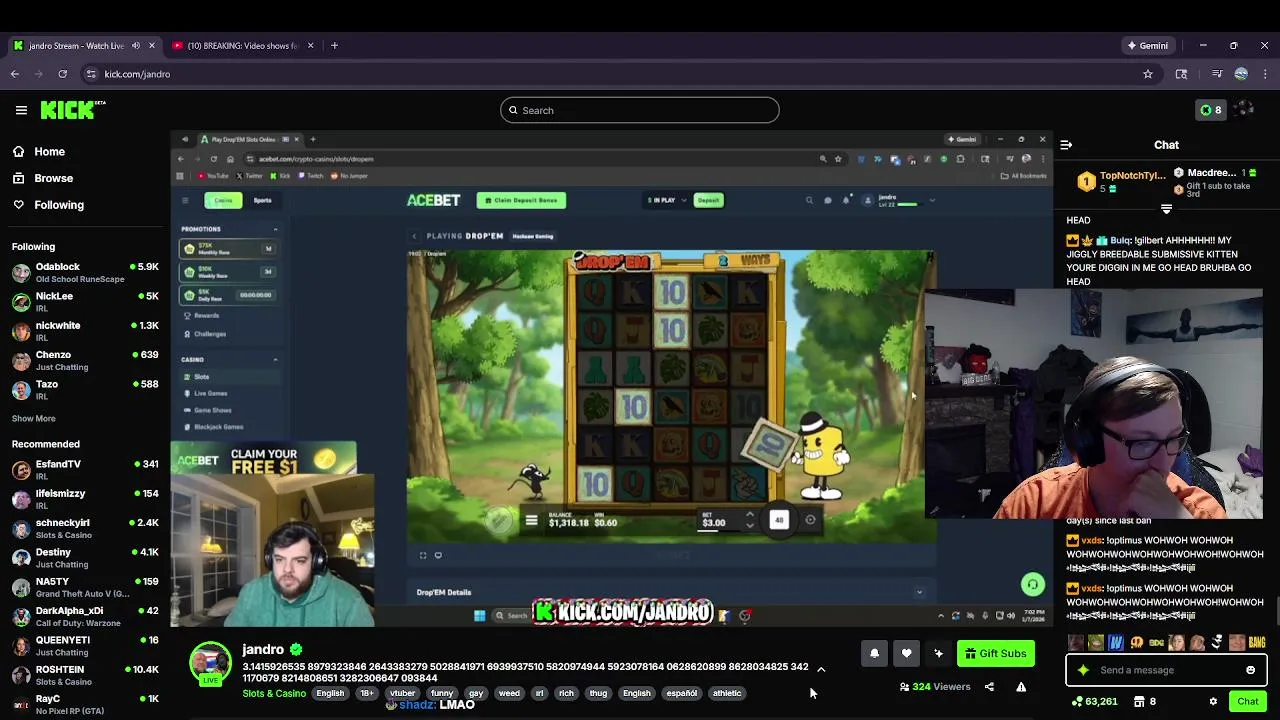
Task: Open RayC recommended channel
Action: pos(85,704)
